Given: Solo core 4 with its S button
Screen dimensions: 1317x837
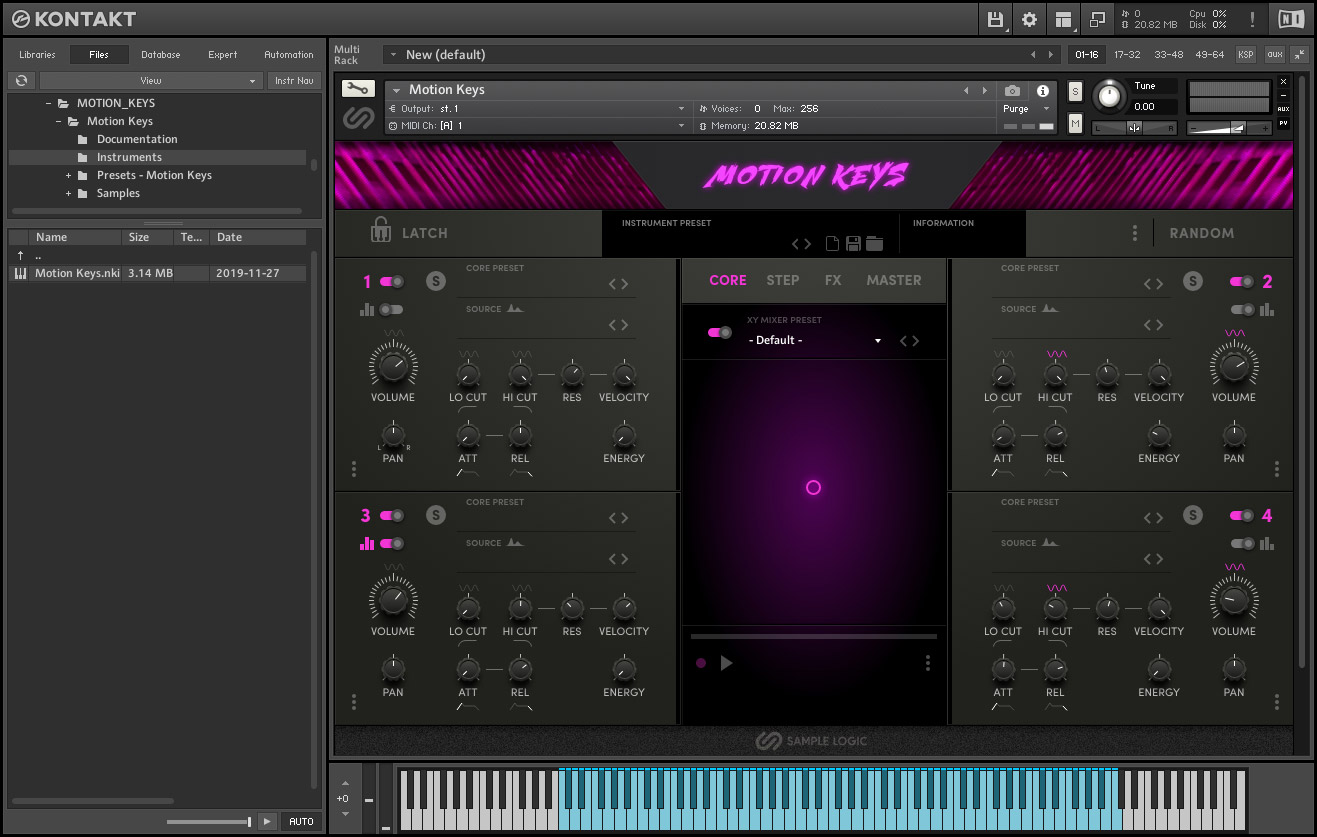Looking at the screenshot, I should coord(1192,516).
